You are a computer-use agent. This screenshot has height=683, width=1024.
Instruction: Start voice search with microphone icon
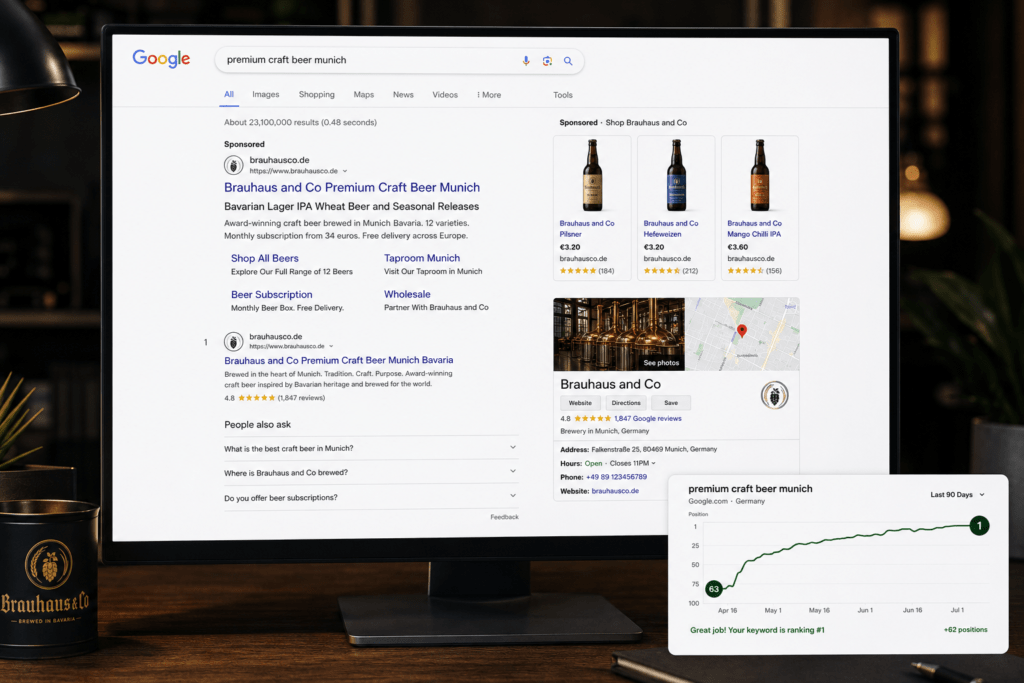pos(526,61)
